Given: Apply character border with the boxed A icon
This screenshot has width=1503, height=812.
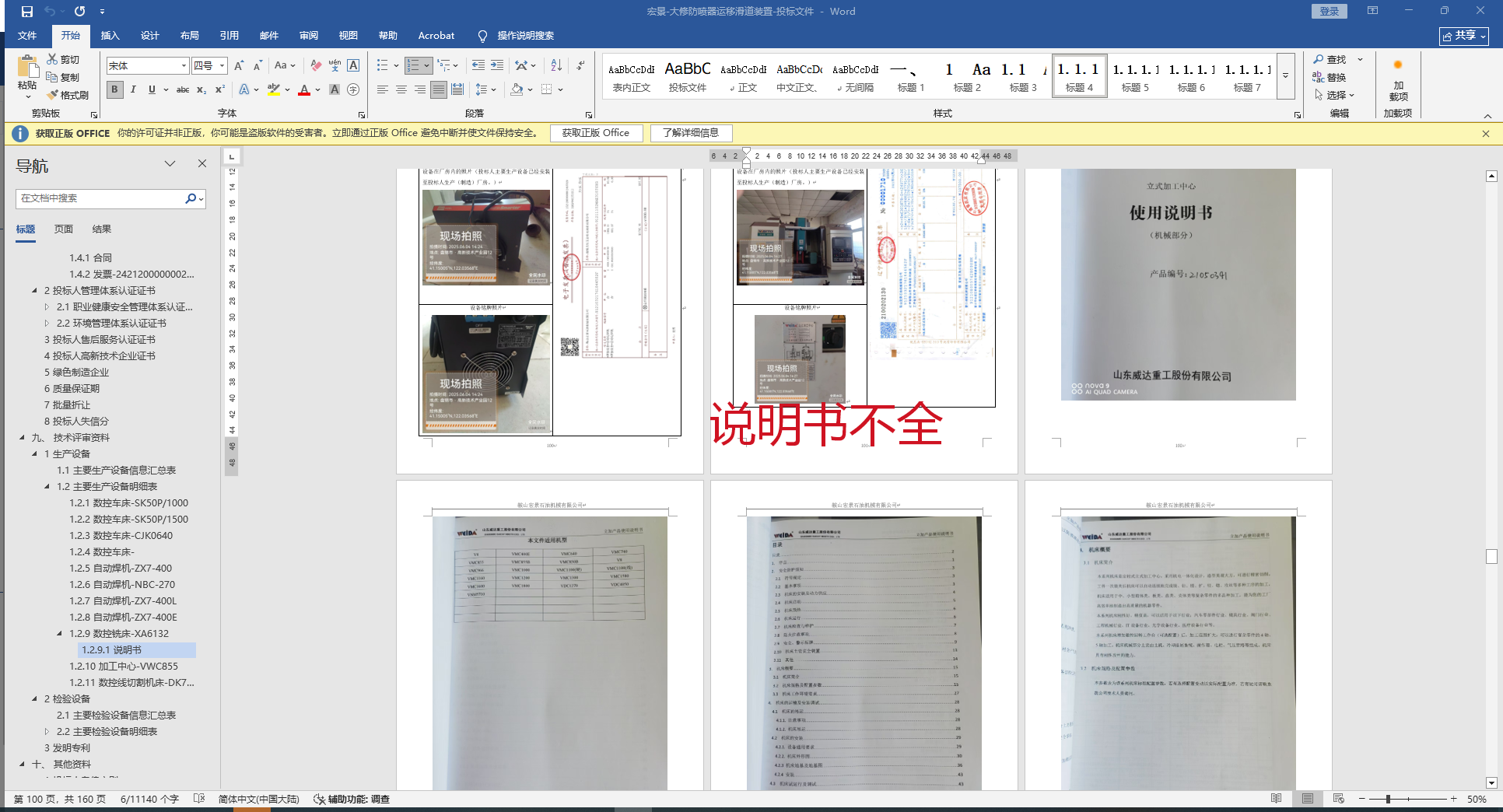Looking at the screenshot, I should coord(353,66).
